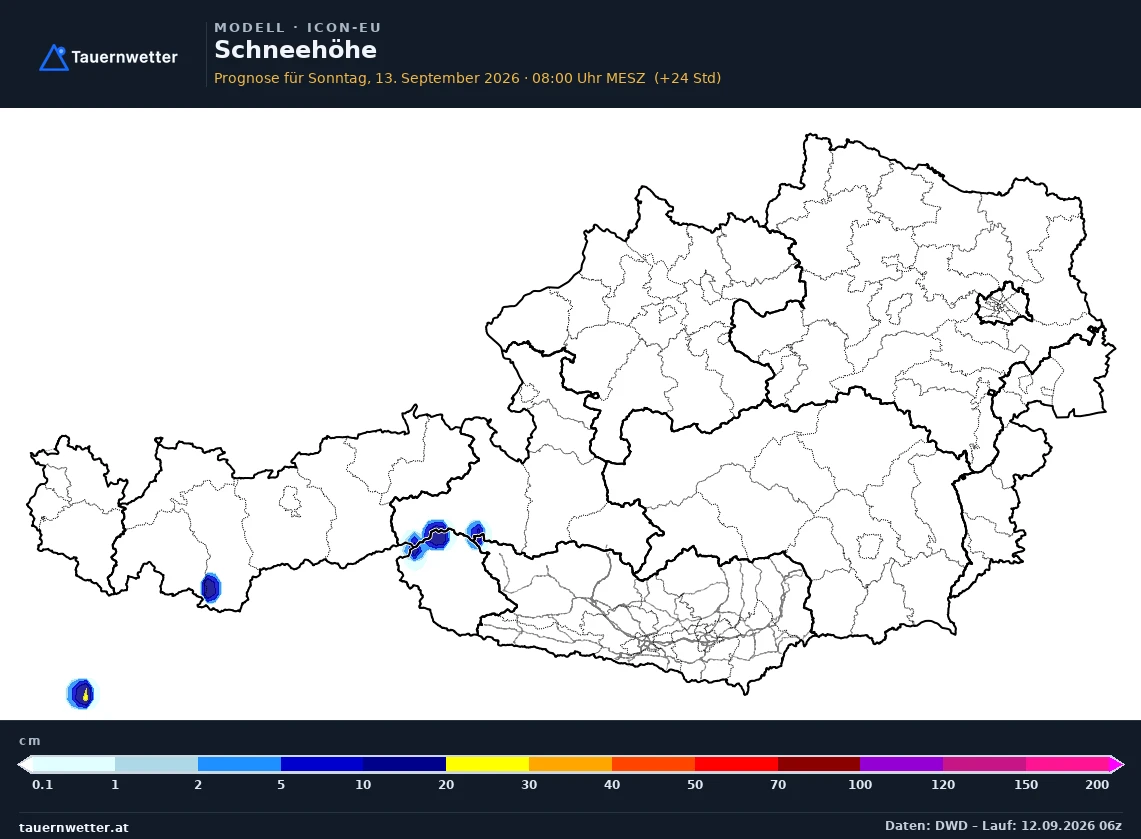Click the 'tauernwetter.at' footer text
The image size is (1141, 839).
click(73, 827)
